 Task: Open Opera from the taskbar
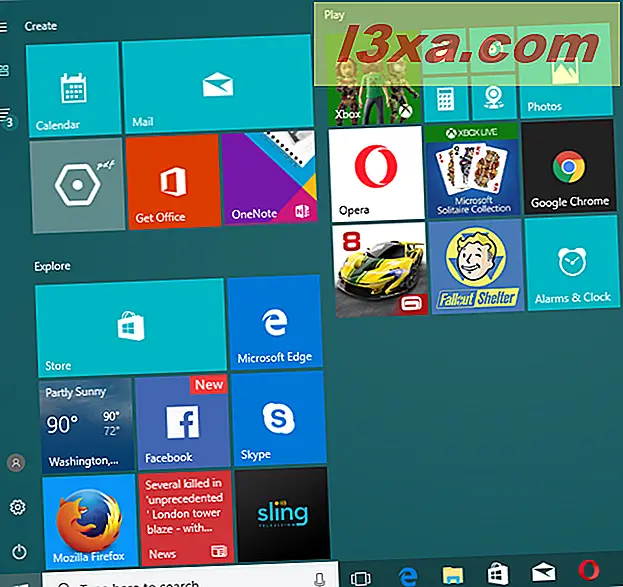coord(589,570)
